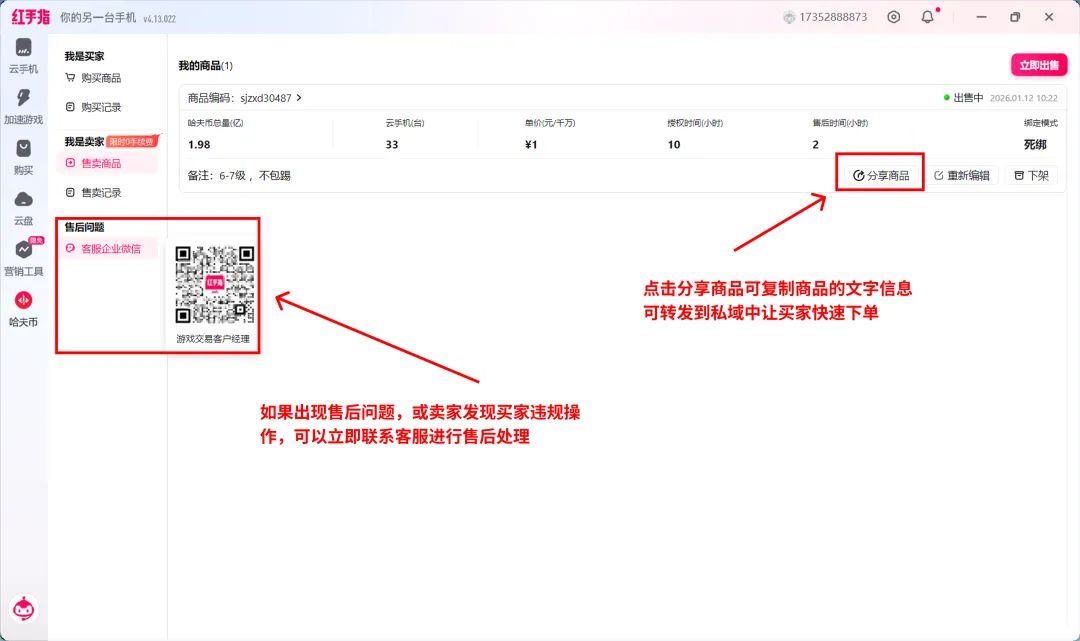Click the 我的商品(1) heading

(x=205, y=65)
